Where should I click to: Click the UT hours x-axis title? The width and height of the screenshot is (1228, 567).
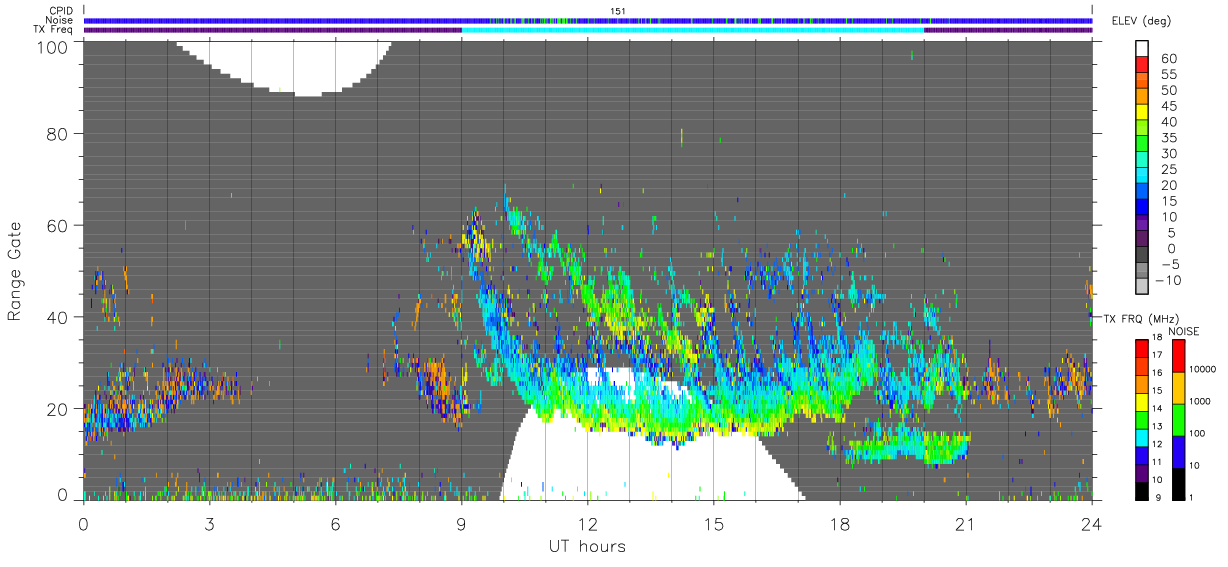[x=587, y=546]
